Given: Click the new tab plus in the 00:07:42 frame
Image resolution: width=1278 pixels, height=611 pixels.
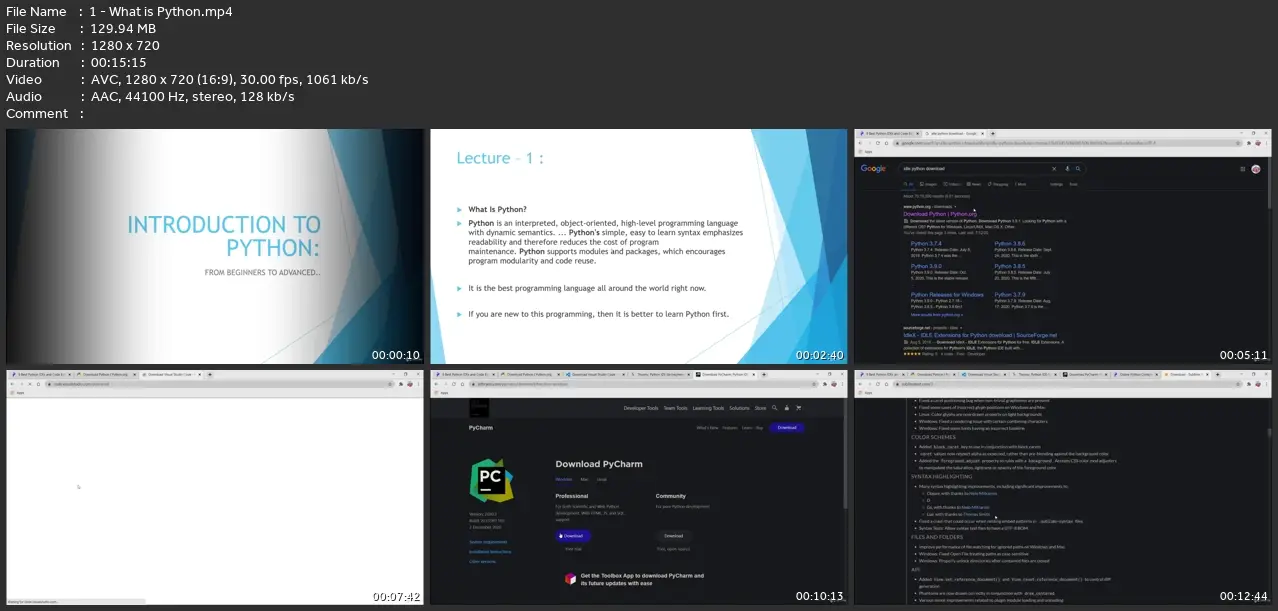Looking at the screenshot, I should click(210, 374).
